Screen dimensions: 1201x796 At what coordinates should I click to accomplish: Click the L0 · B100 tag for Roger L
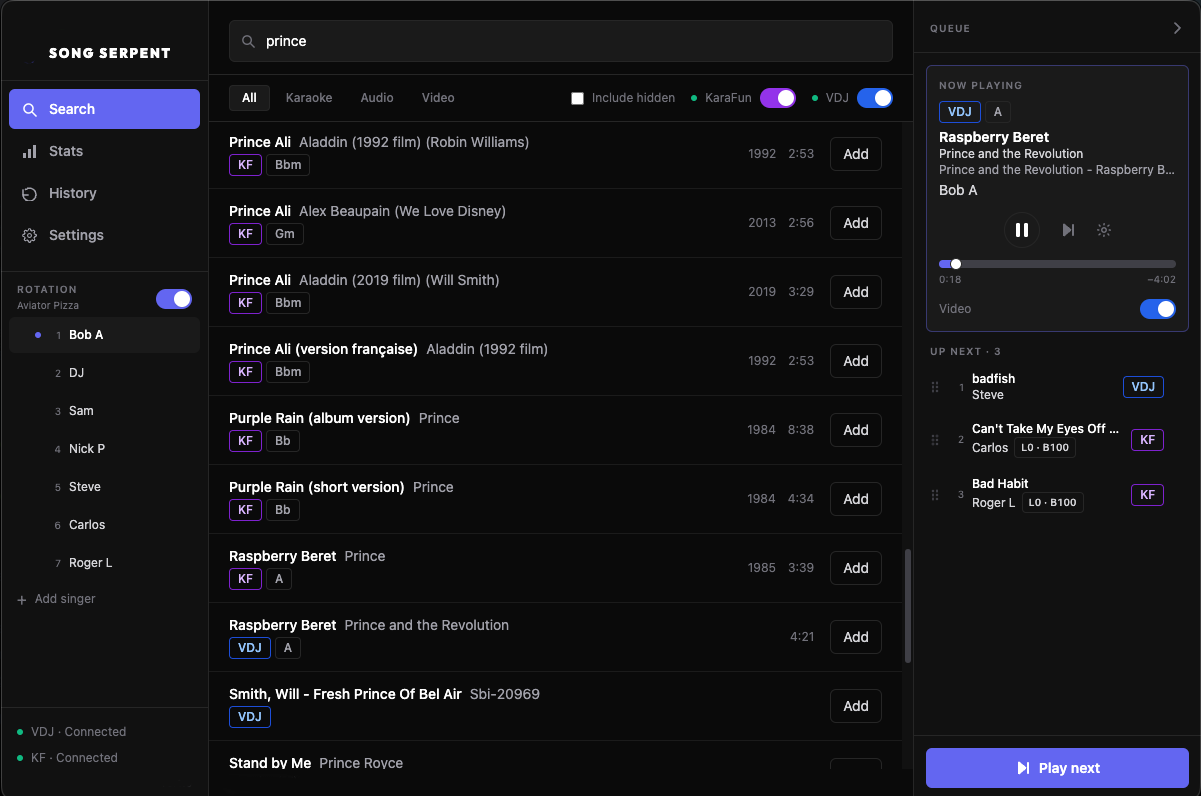point(1053,503)
